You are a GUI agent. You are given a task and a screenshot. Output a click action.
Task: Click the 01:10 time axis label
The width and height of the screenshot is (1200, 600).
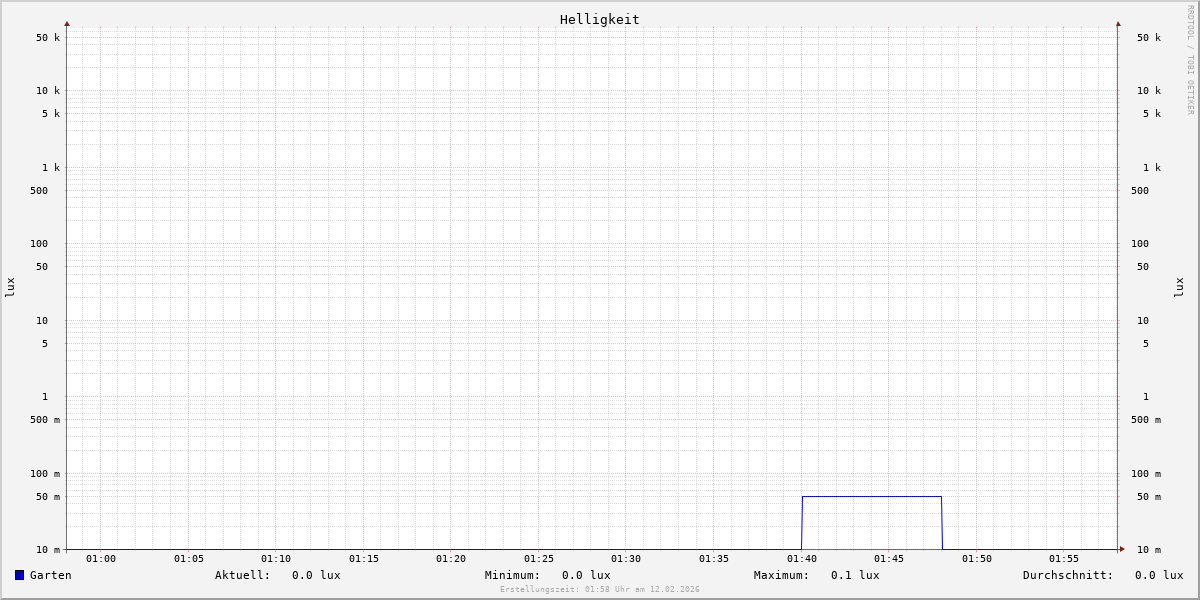276,559
